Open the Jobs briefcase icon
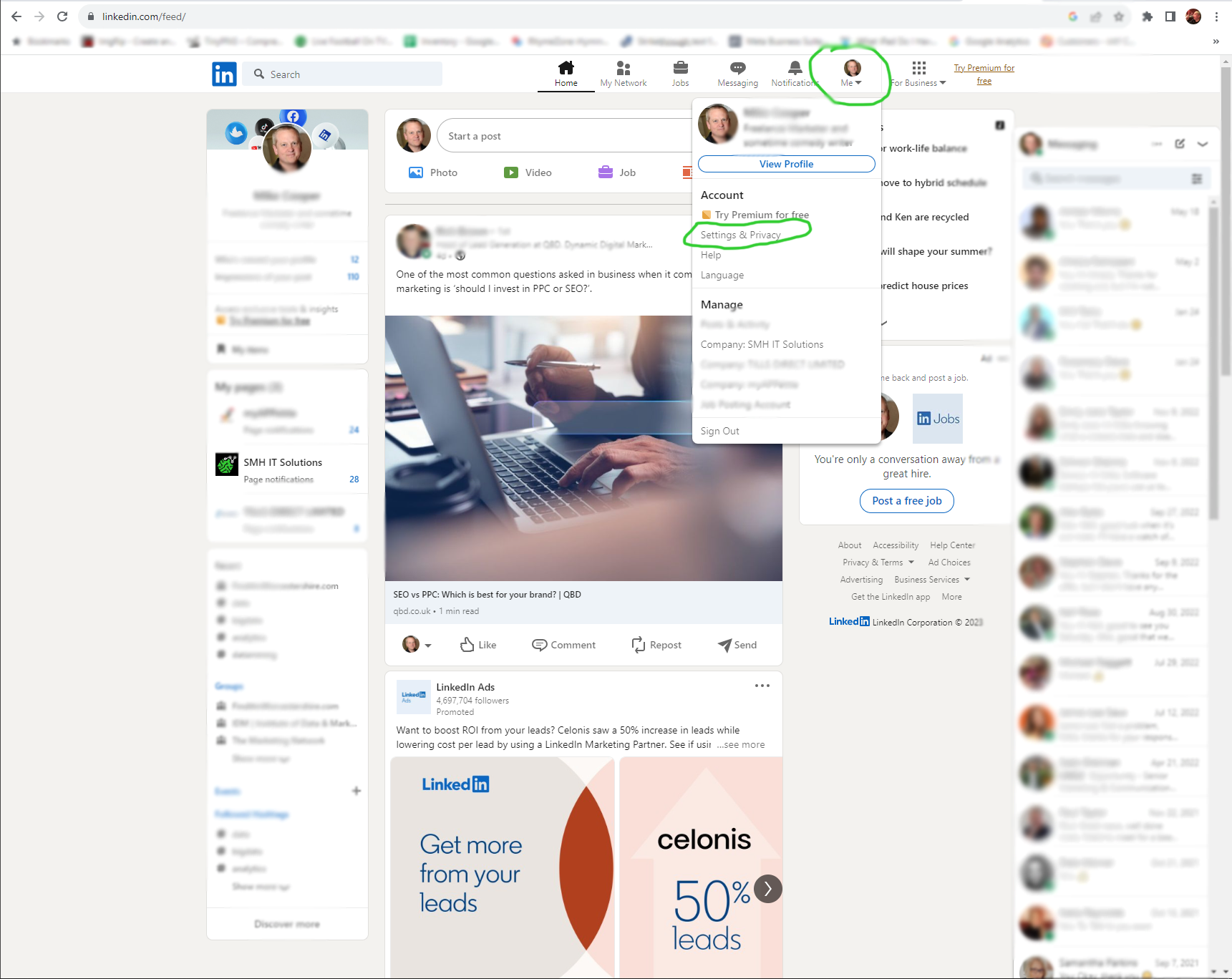The width and height of the screenshot is (1232, 979). pyautogui.click(x=680, y=68)
